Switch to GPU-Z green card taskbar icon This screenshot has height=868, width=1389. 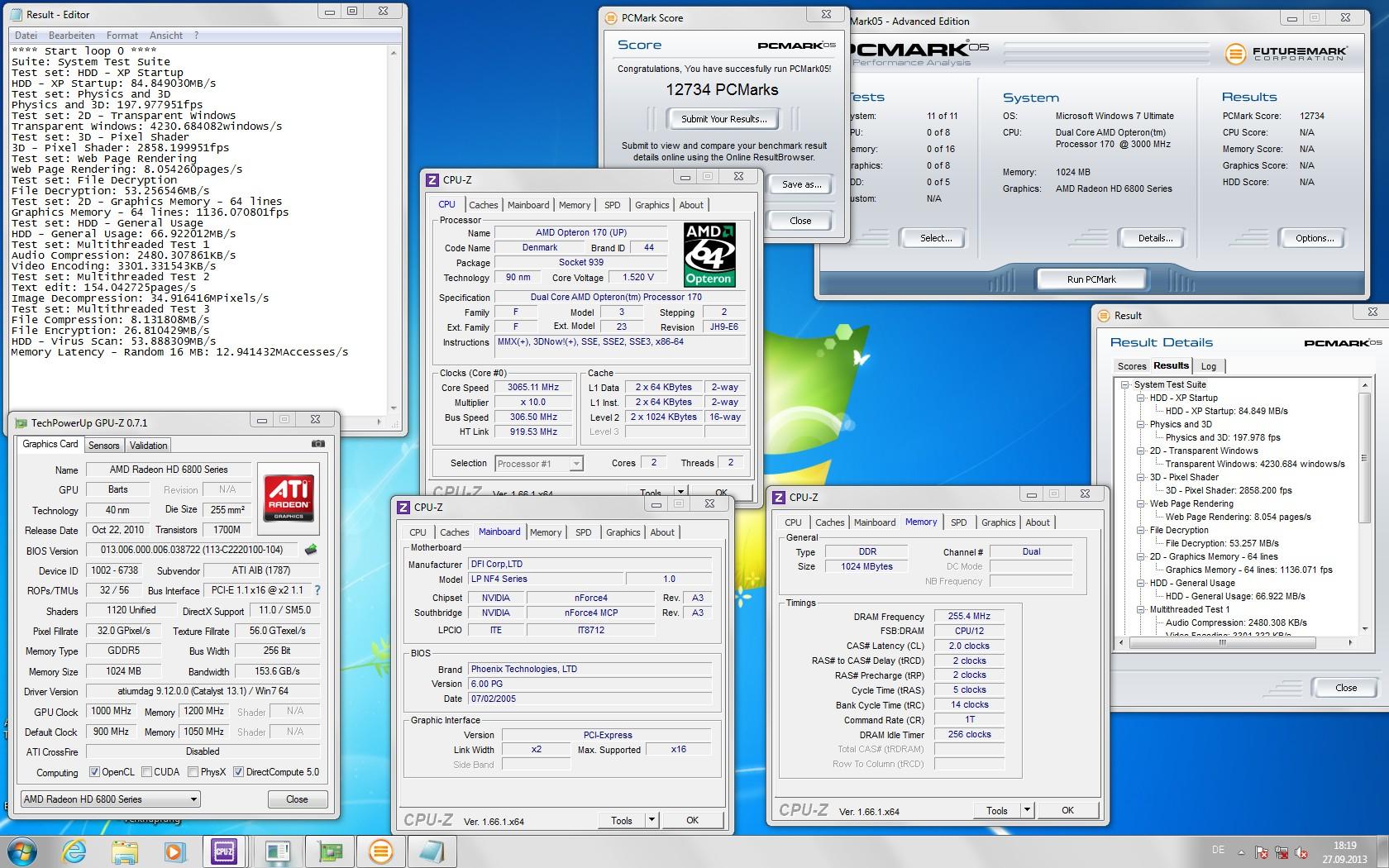330,851
